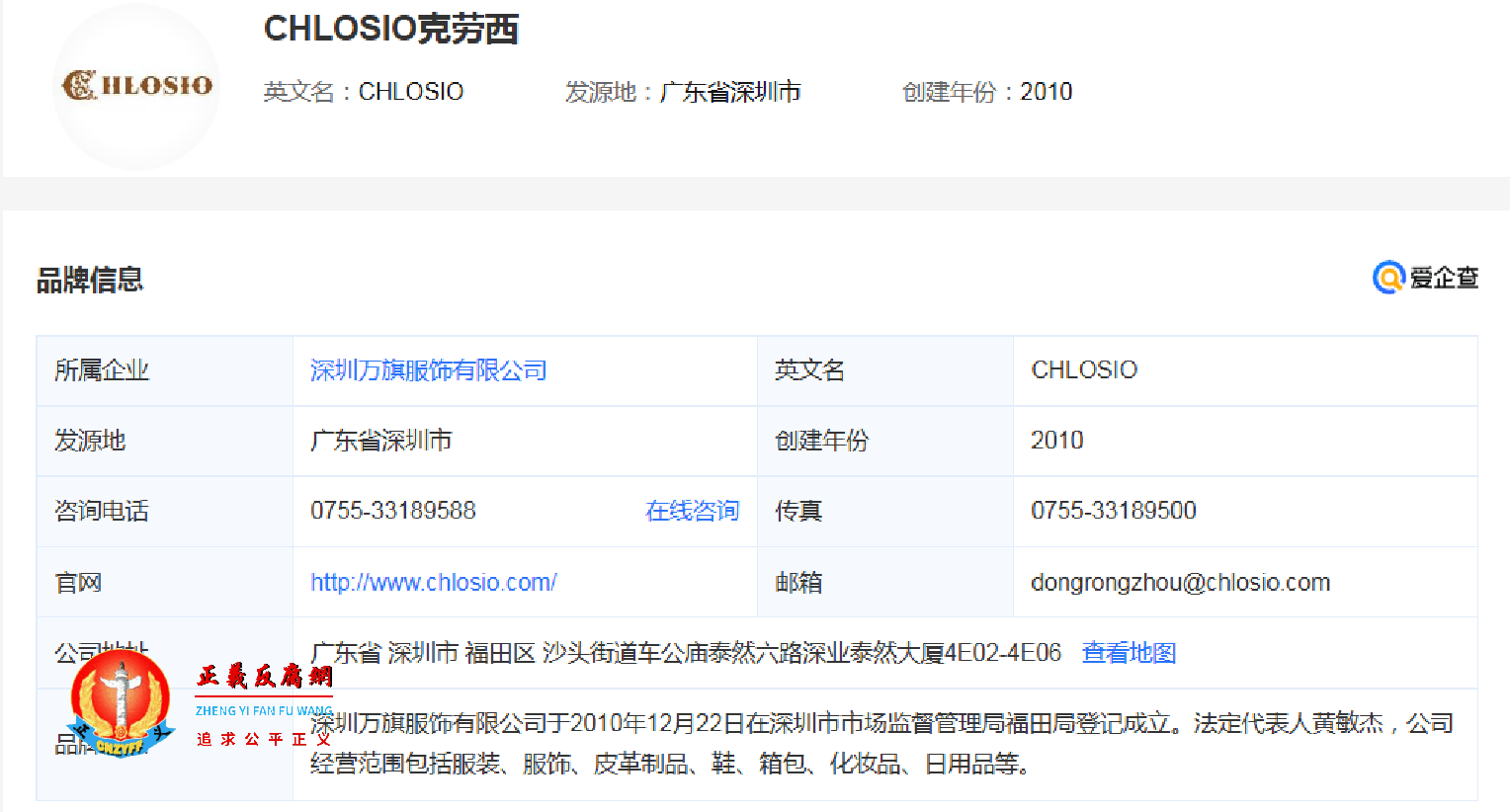1510x812 pixels.
Task: Click the CNZYFF badge ribbon on the emblem
Action: pyautogui.click(x=119, y=747)
